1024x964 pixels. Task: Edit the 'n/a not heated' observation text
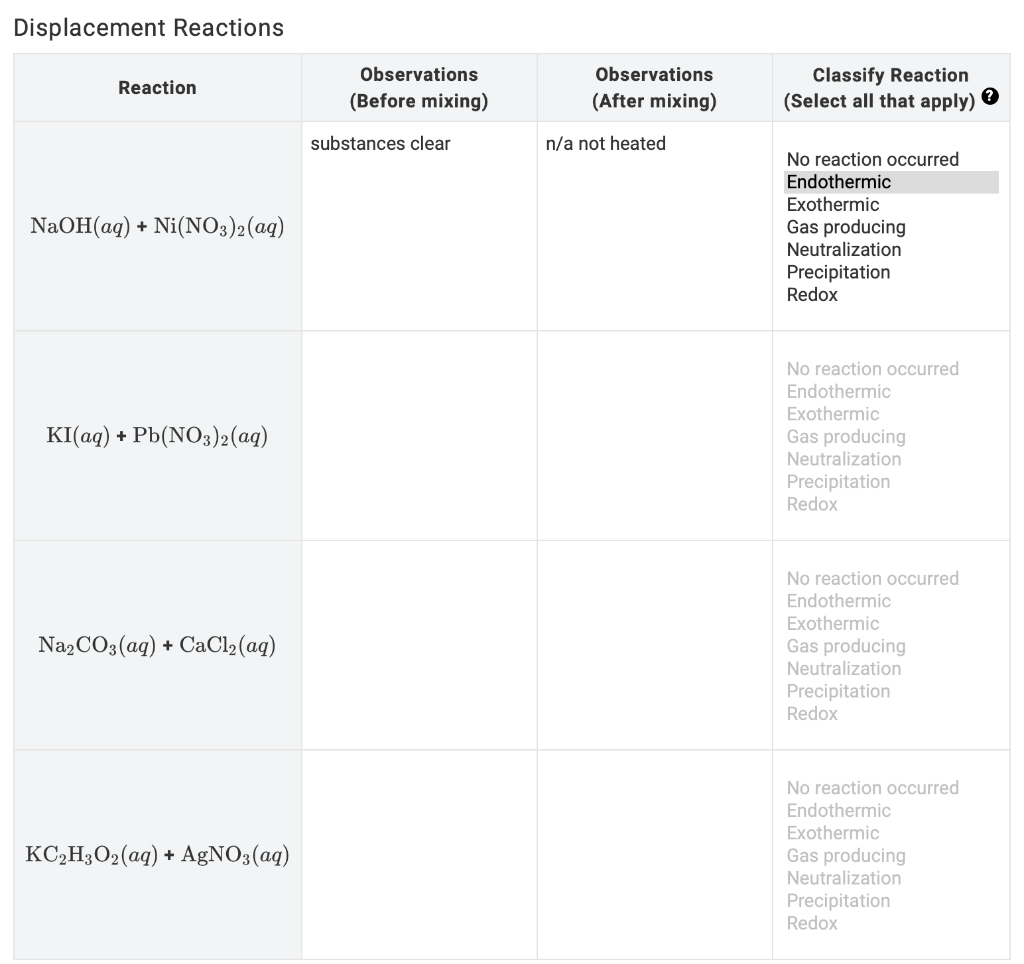(x=605, y=144)
